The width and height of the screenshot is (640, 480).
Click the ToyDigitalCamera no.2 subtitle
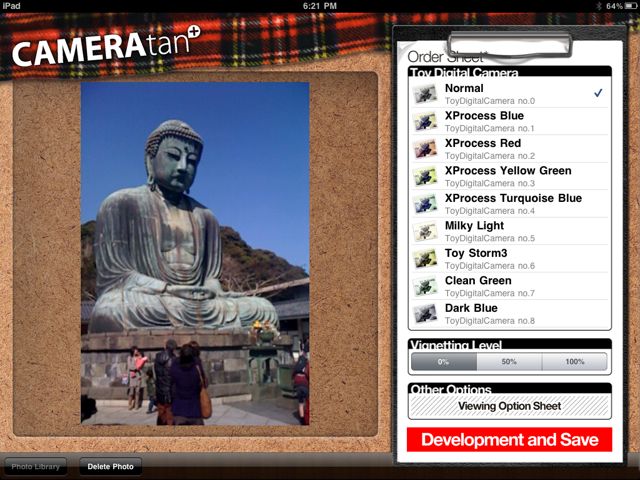coord(490,156)
